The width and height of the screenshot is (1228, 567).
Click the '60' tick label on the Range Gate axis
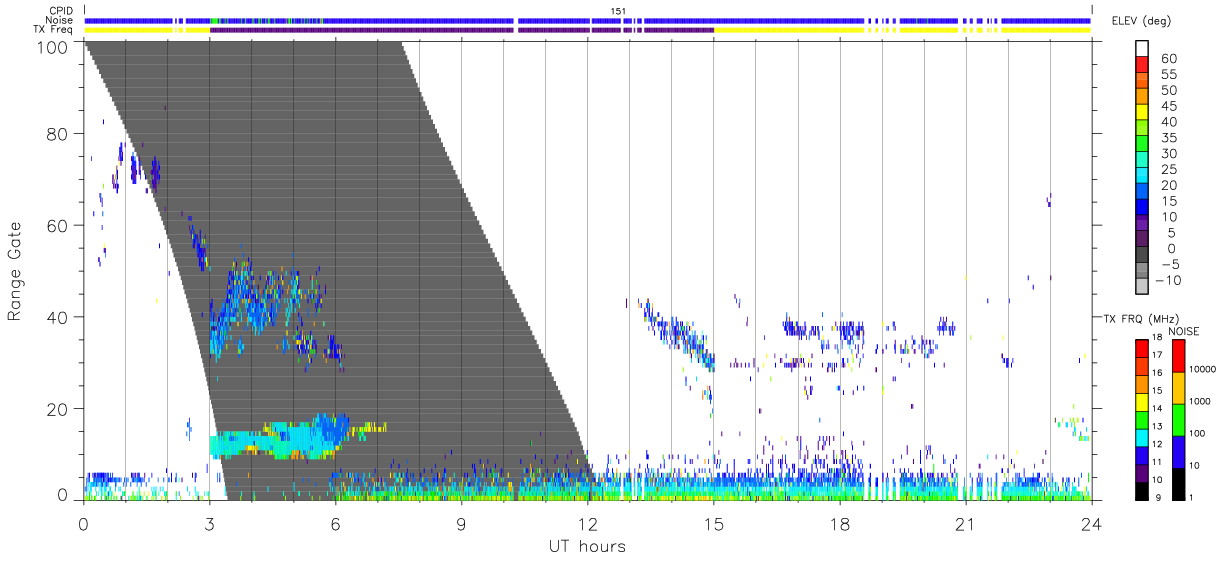[x=58, y=226]
